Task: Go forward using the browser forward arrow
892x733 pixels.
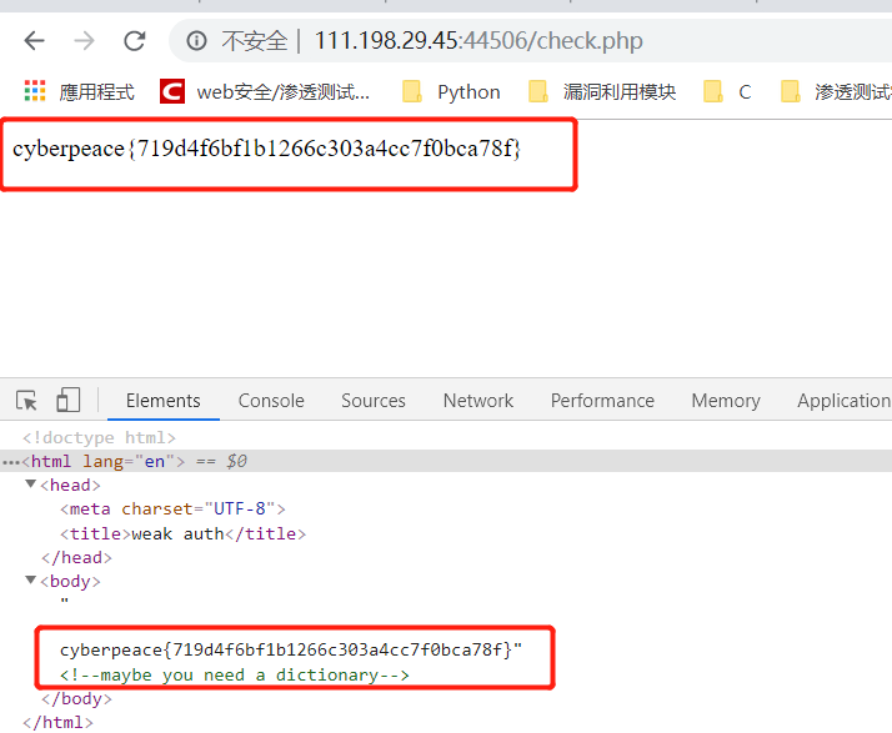Action: [x=84, y=41]
